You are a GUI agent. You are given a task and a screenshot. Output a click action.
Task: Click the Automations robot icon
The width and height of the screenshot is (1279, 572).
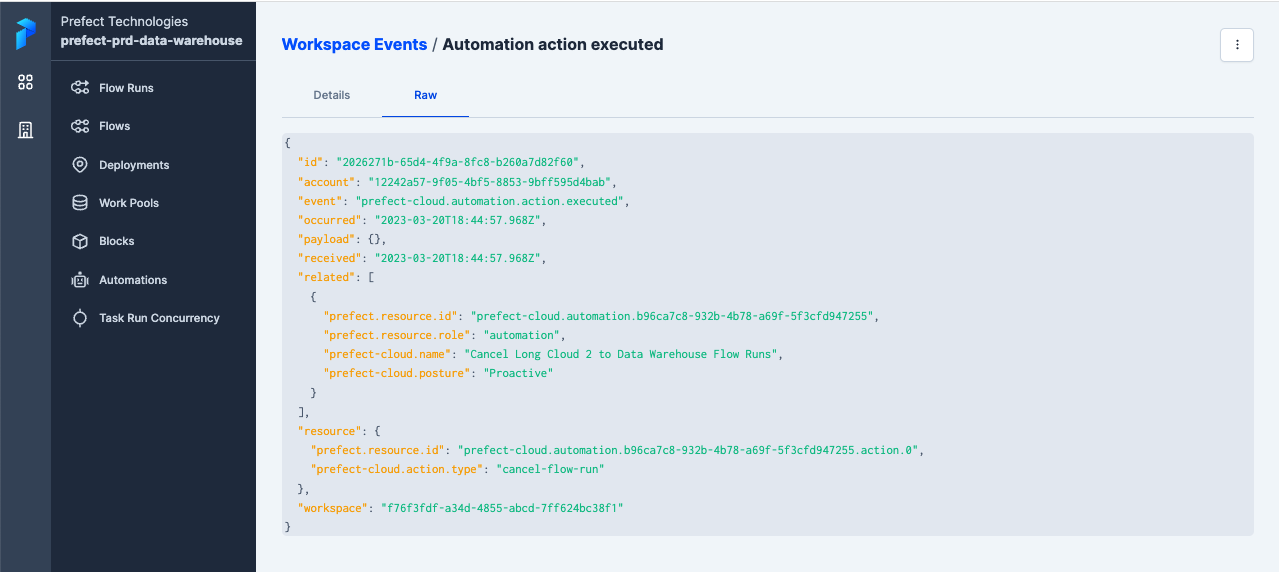[80, 280]
